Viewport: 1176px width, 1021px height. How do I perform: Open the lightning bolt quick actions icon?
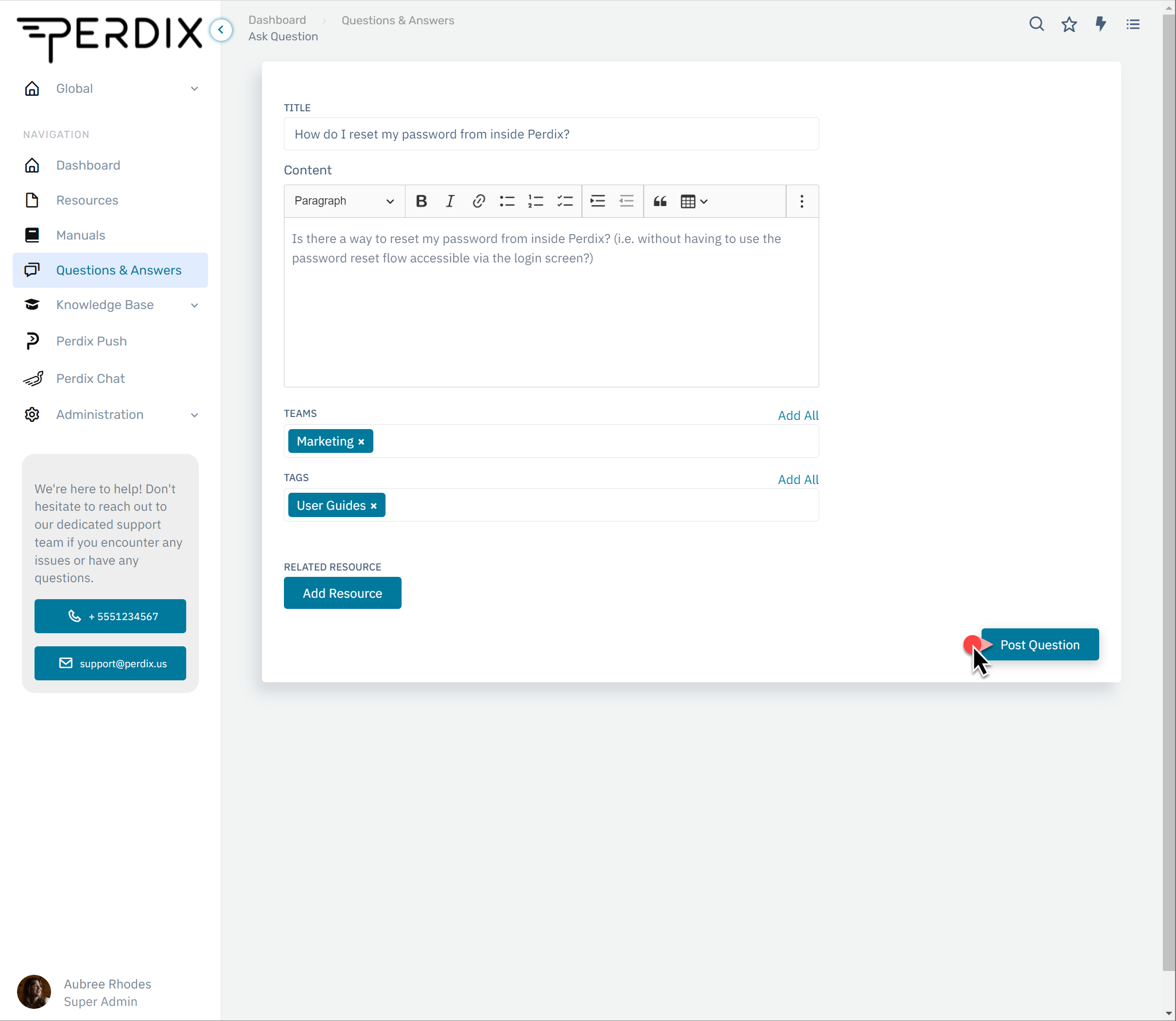(x=1101, y=24)
